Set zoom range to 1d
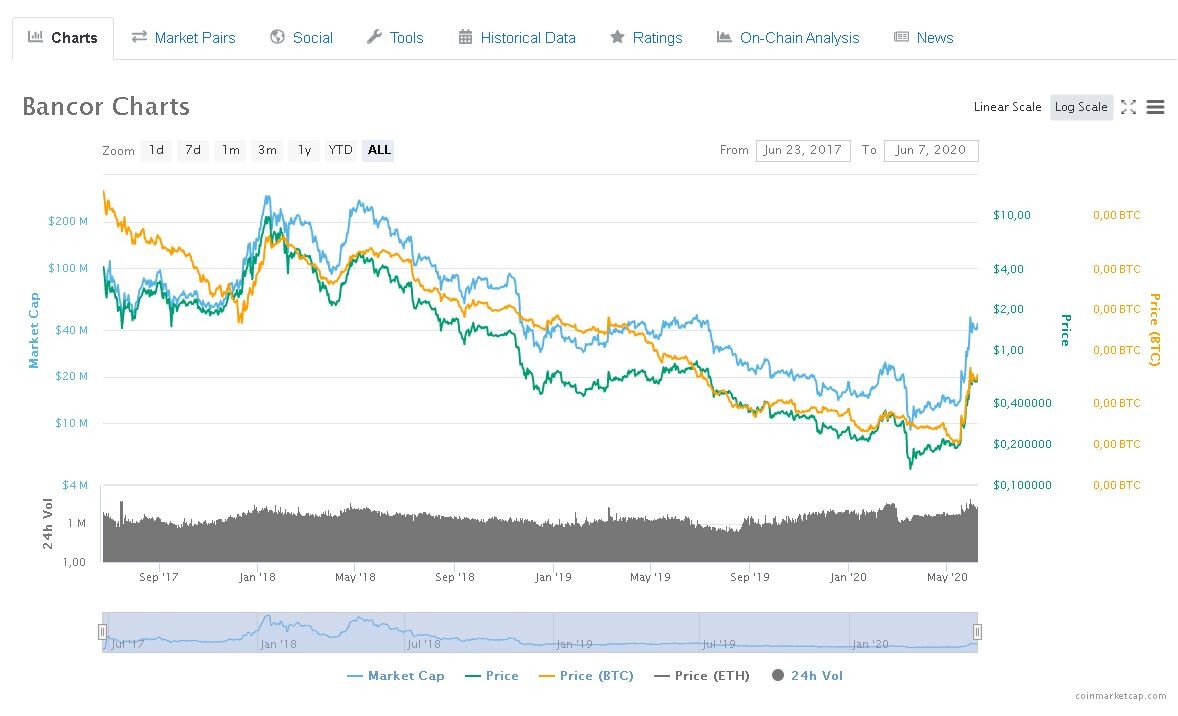The width and height of the screenshot is (1178, 716). click(156, 150)
